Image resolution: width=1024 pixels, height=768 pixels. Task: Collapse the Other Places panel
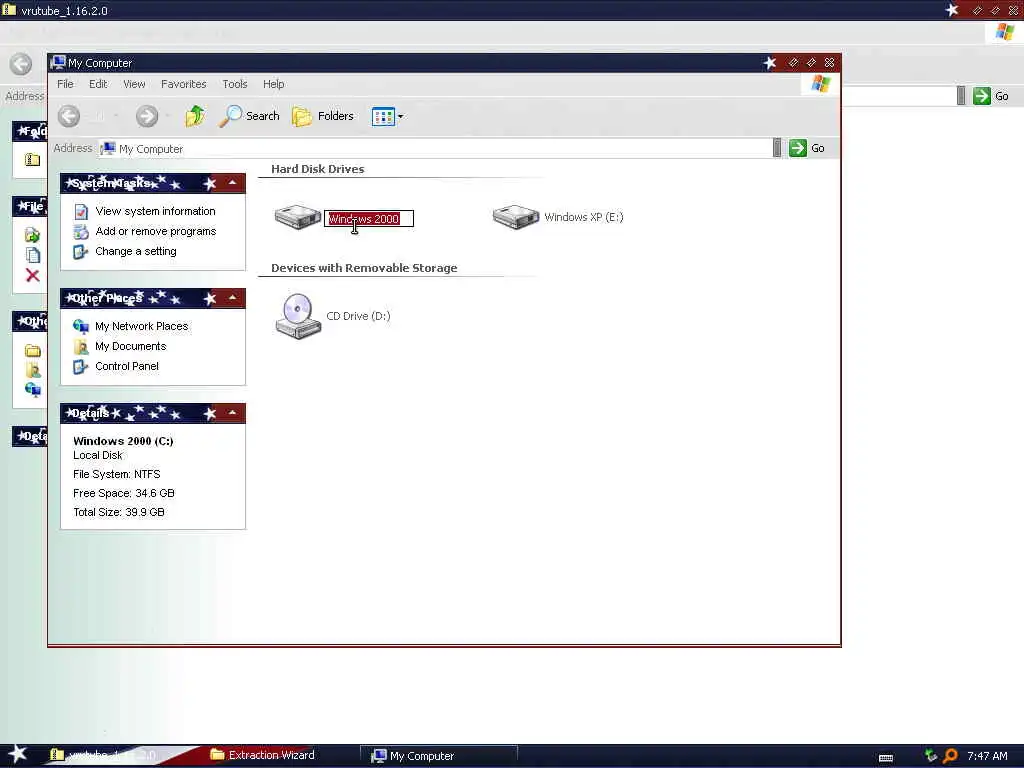[232, 298]
